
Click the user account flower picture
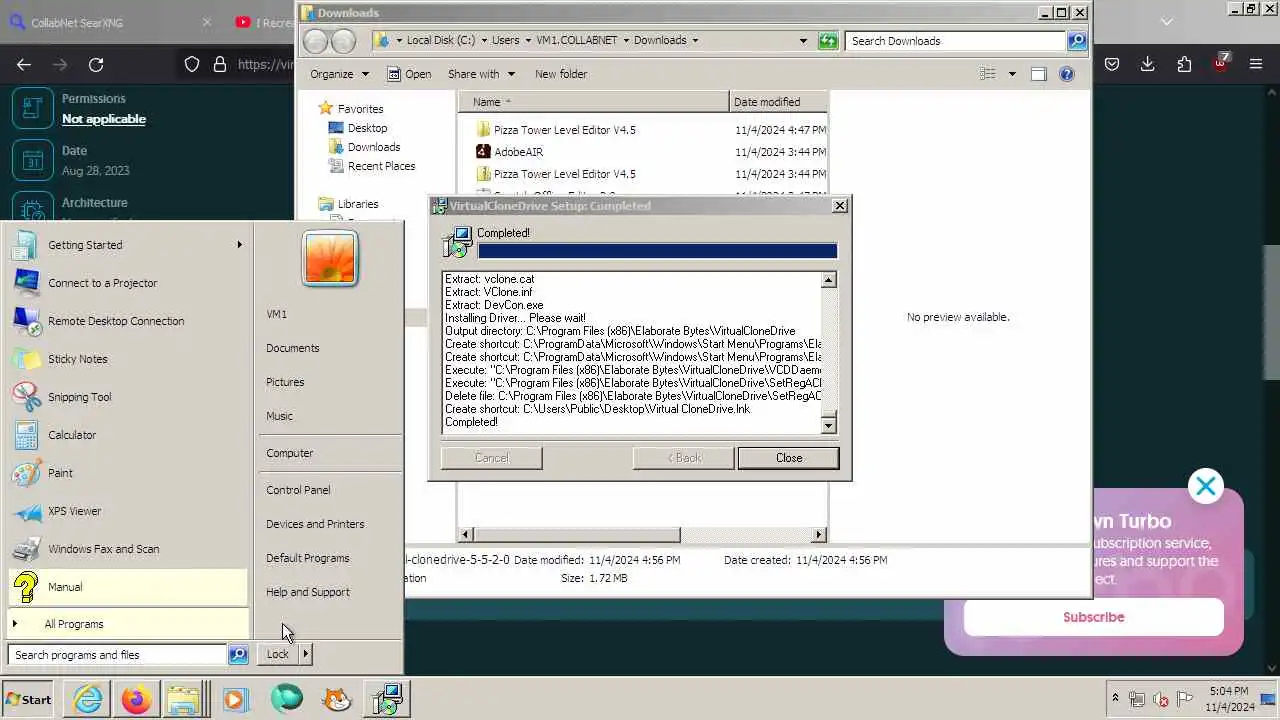click(329, 259)
